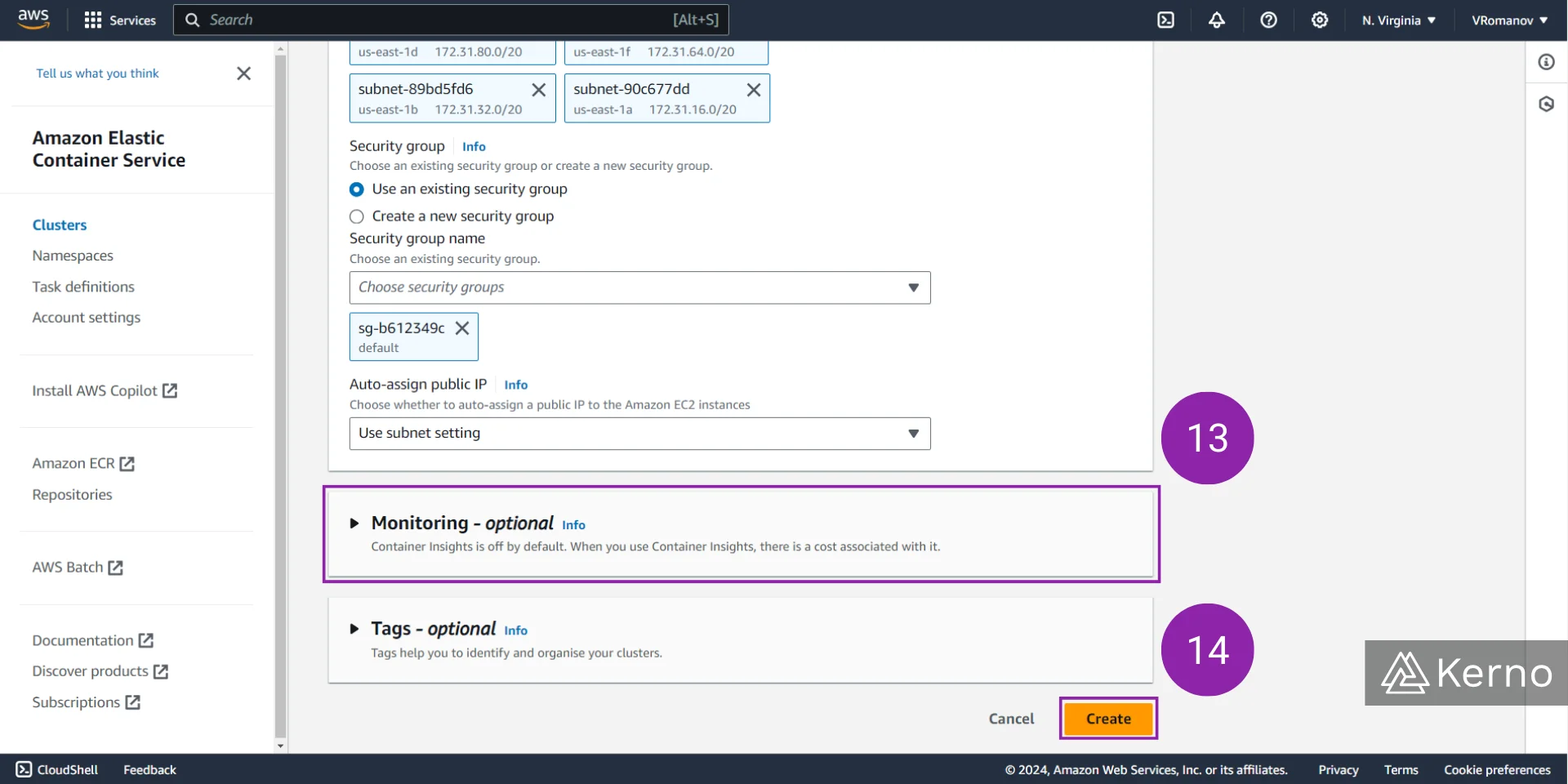This screenshot has width=1568, height=784.
Task: Go to Clusters in sidebar
Action: pos(60,225)
